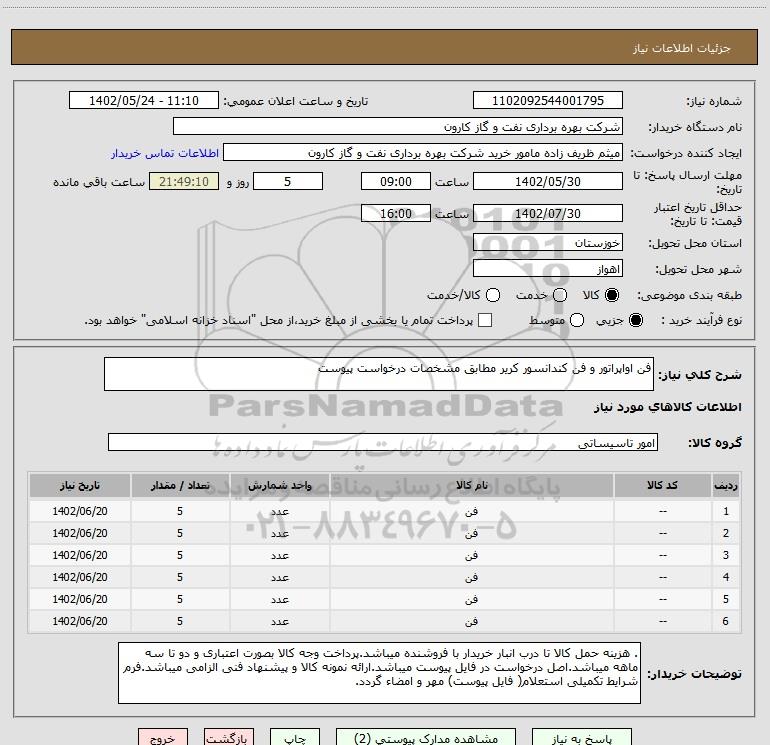This screenshot has height=745, width=770.
Task: Click فن item name in row 4
Action: [471, 578]
